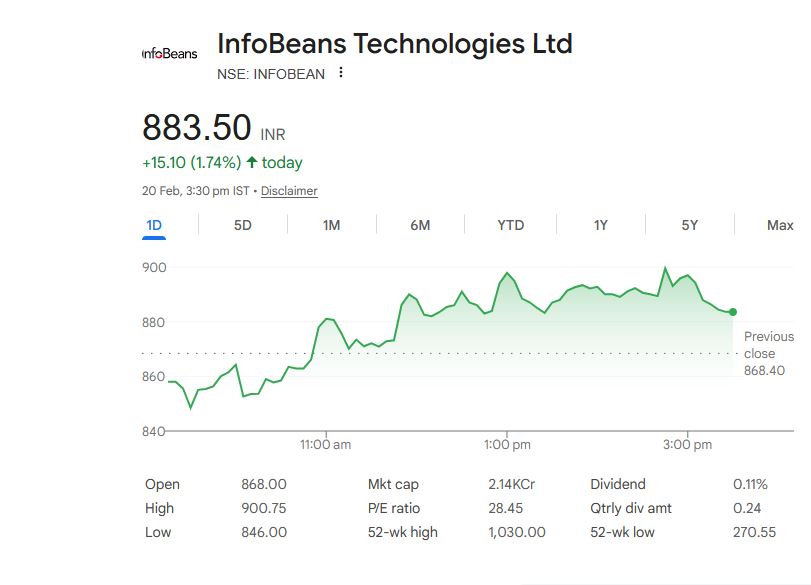Switch to the 5D chart tab
The height and width of the screenshot is (585, 811).
243,225
